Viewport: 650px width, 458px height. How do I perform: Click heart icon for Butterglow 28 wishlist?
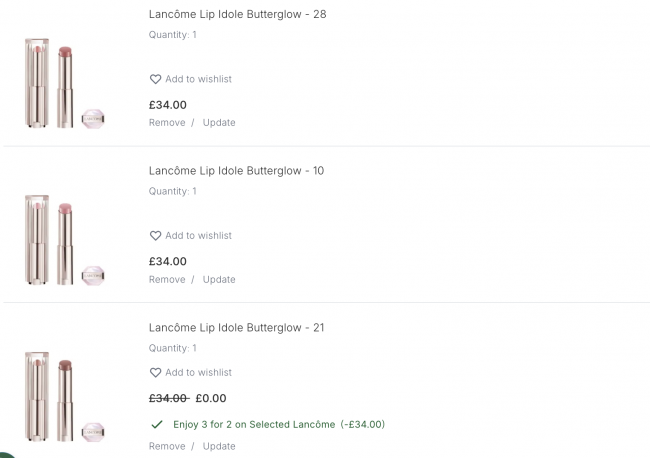coord(155,79)
